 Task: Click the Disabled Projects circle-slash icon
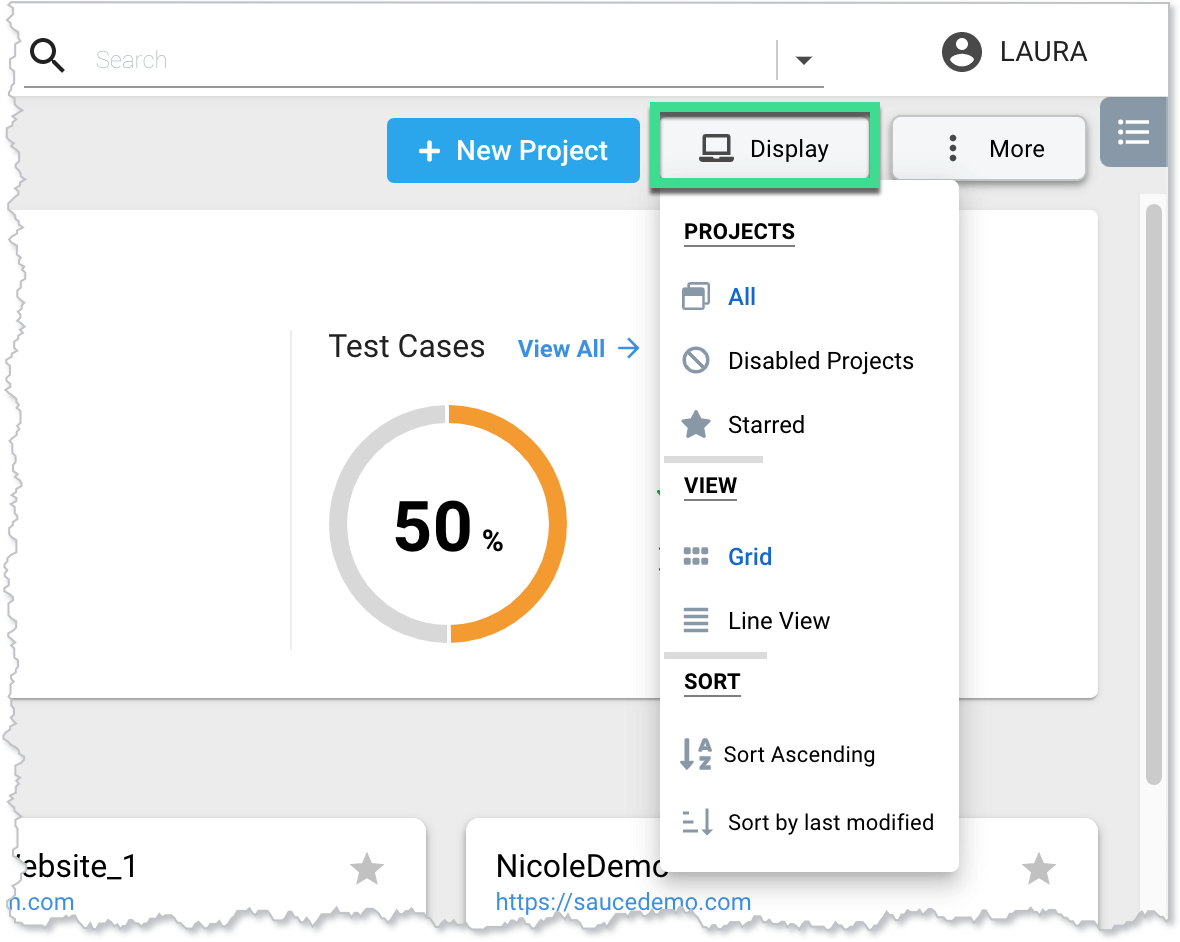[696, 361]
